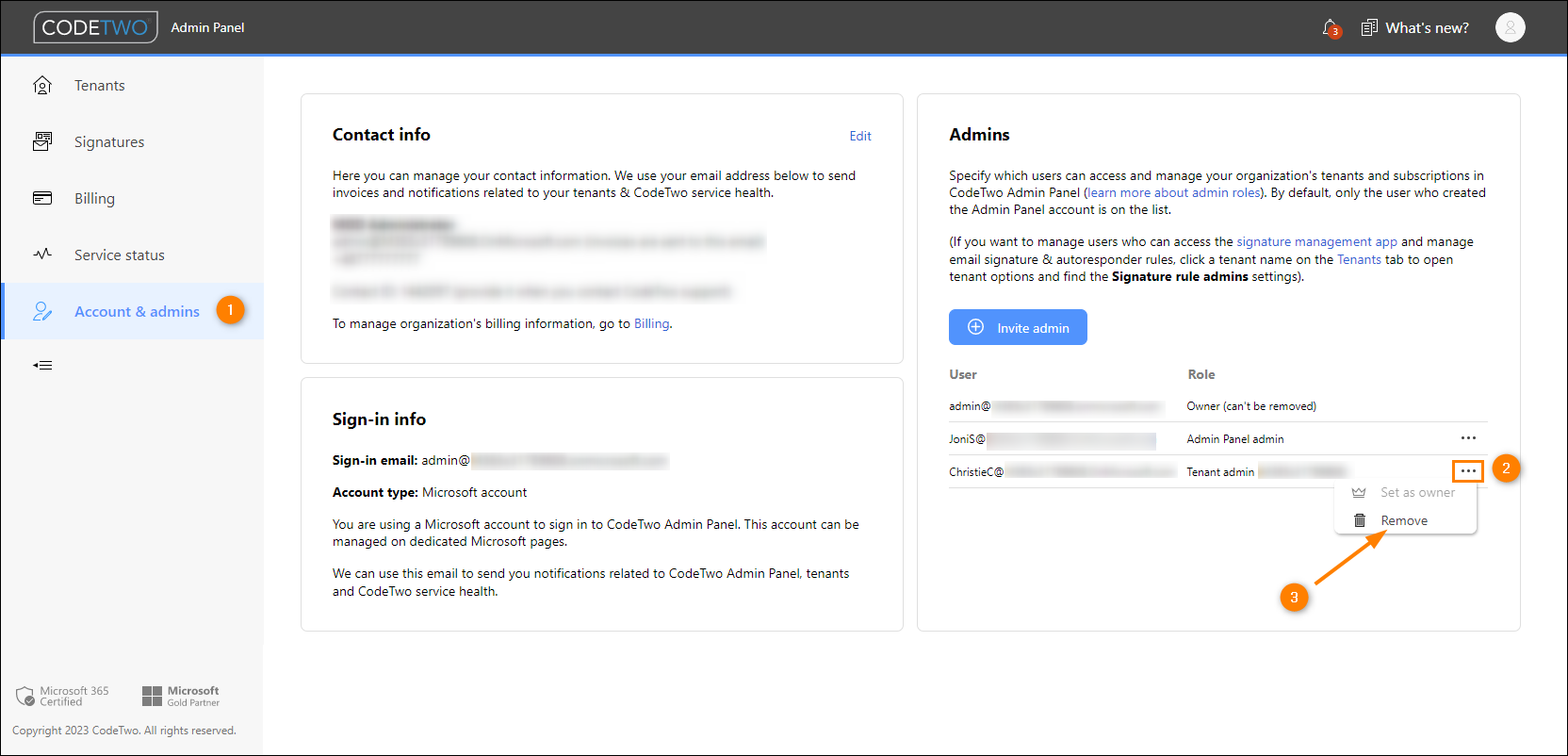This screenshot has width=1568, height=756.
Task: Select Account & admins tab
Action: click(x=132, y=311)
